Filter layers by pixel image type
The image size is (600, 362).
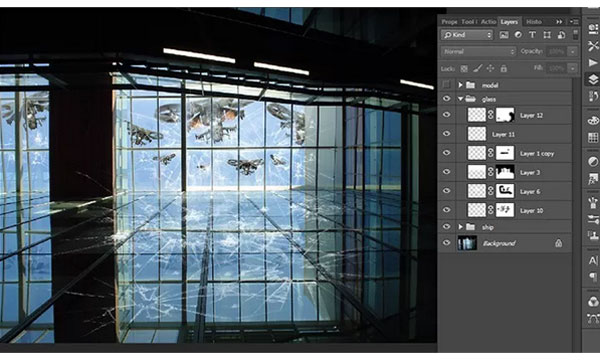coord(504,35)
